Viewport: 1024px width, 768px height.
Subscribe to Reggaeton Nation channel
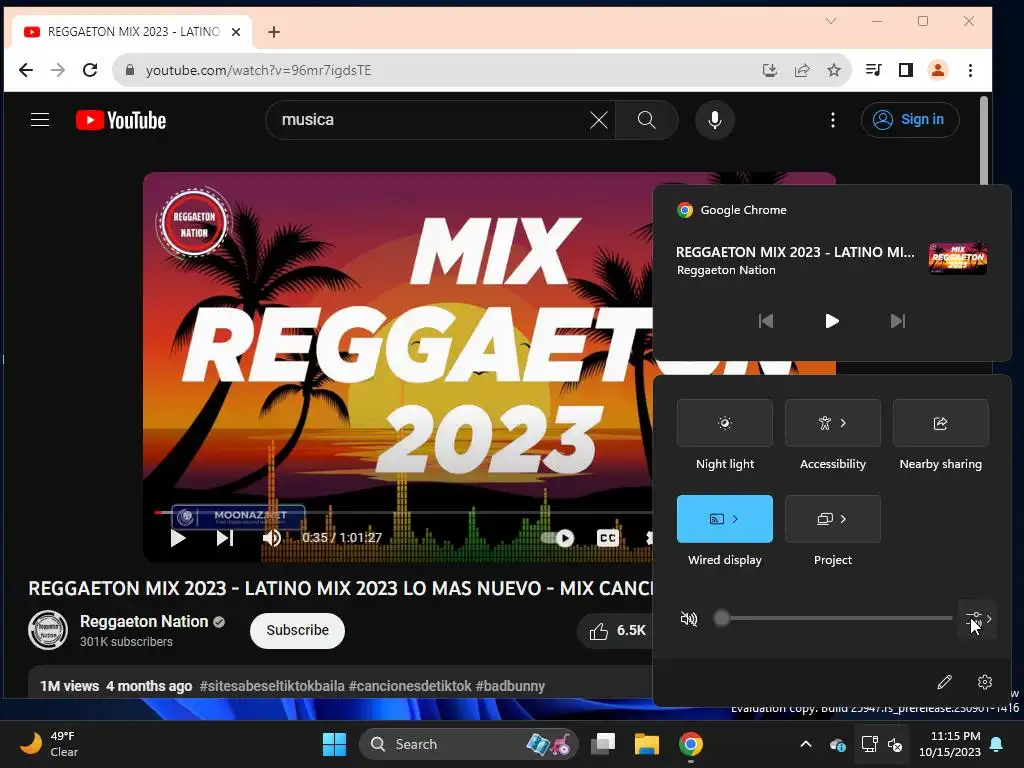[x=297, y=630]
